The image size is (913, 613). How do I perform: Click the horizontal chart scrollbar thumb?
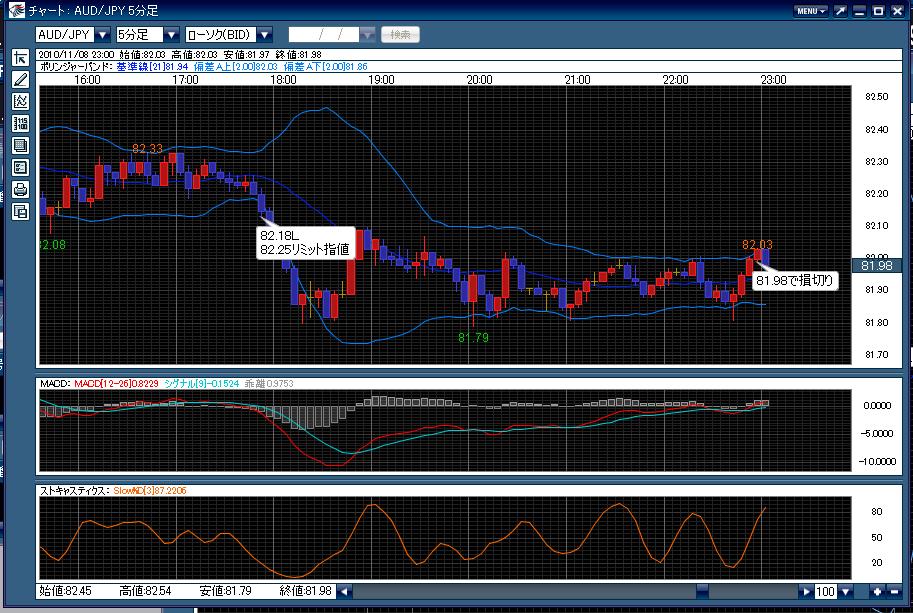703,591
